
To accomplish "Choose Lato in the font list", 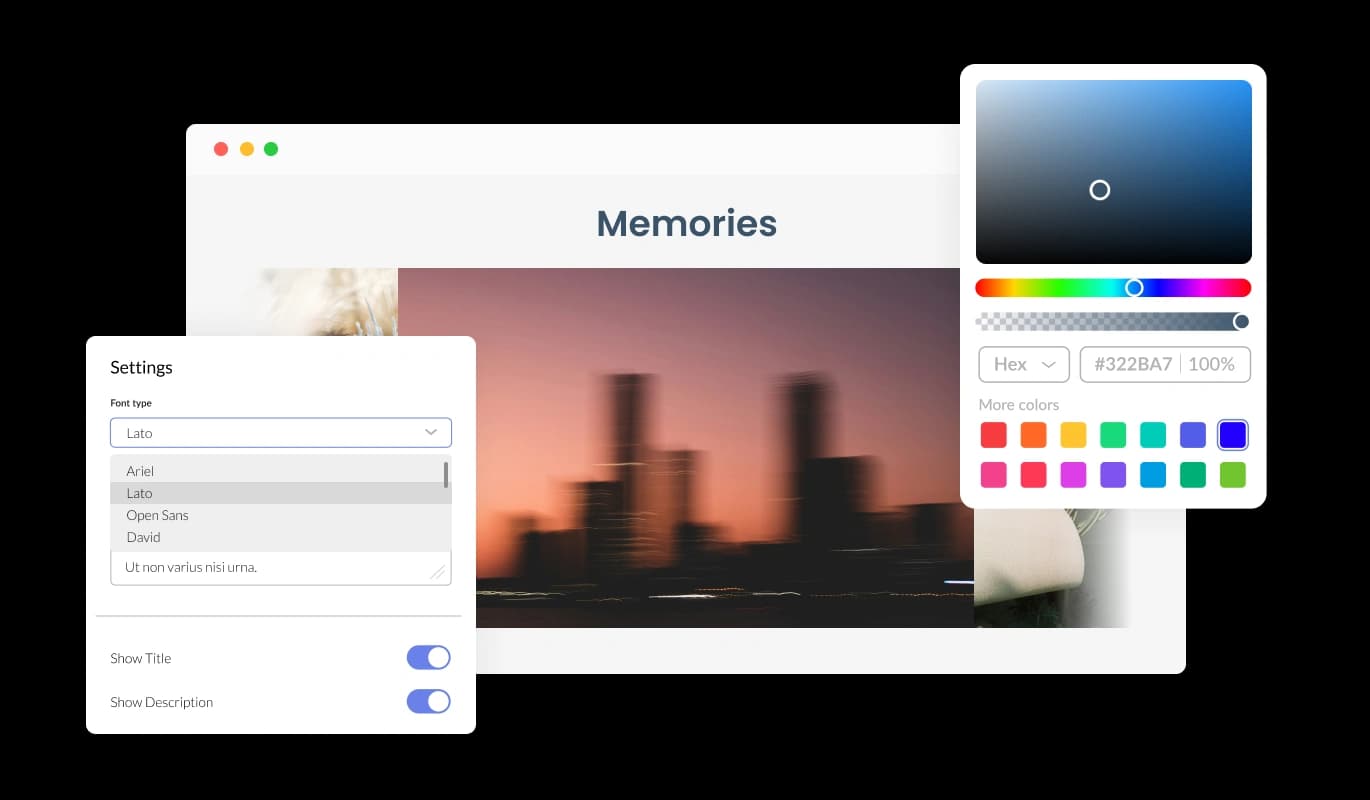I will (281, 493).
